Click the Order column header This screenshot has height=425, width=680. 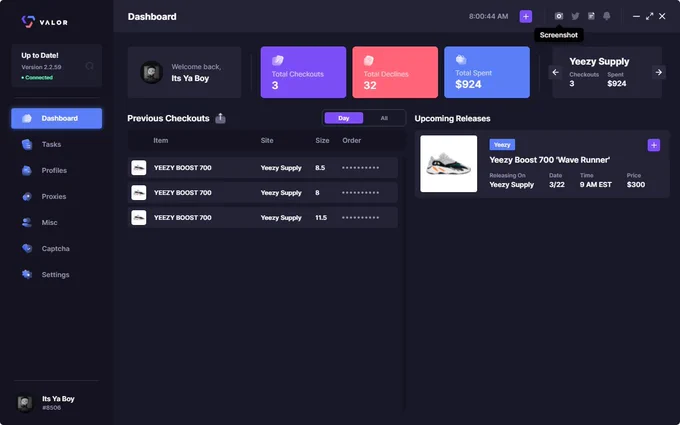[352, 141]
